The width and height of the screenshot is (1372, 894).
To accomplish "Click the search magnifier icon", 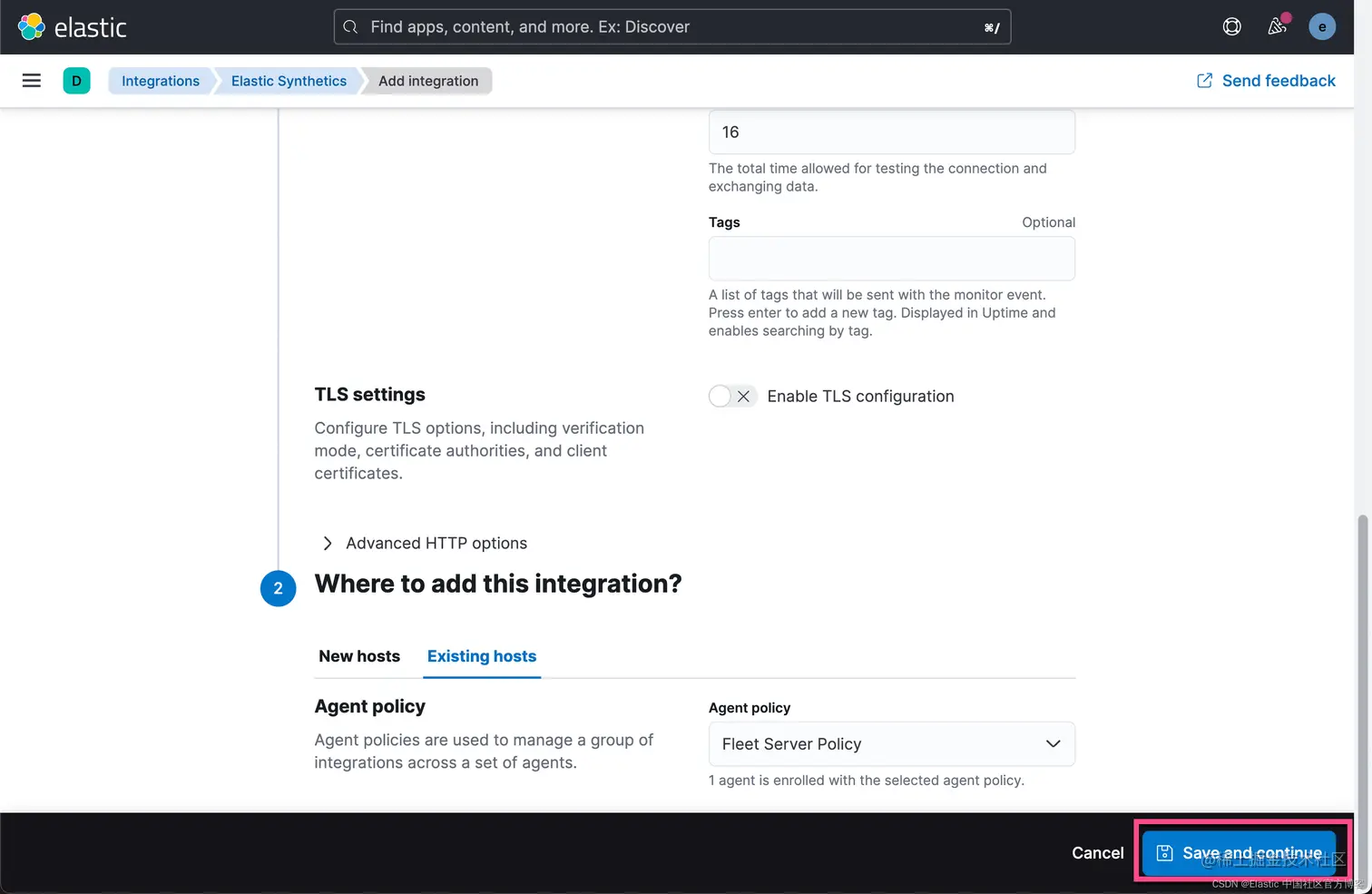I will pos(350,27).
